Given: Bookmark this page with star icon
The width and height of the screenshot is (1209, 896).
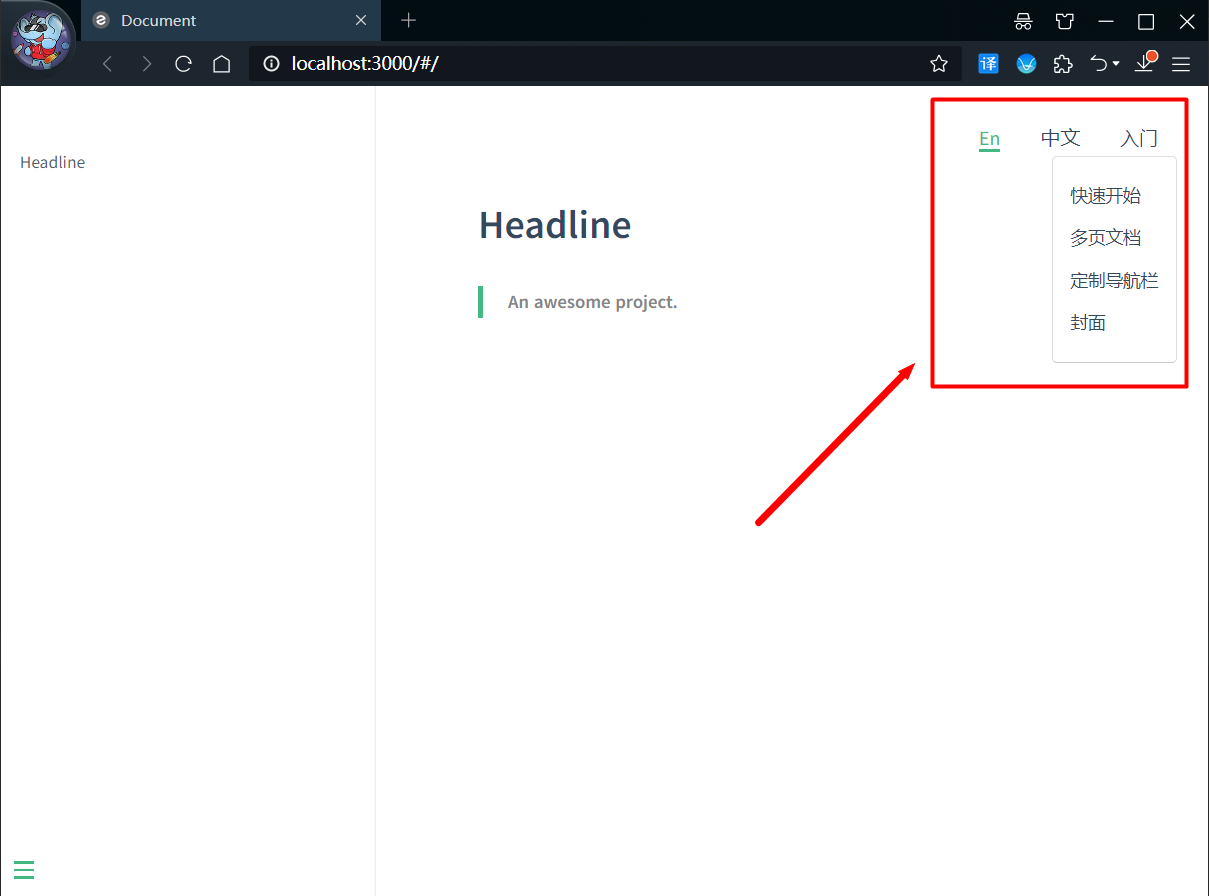Looking at the screenshot, I should pyautogui.click(x=939, y=64).
